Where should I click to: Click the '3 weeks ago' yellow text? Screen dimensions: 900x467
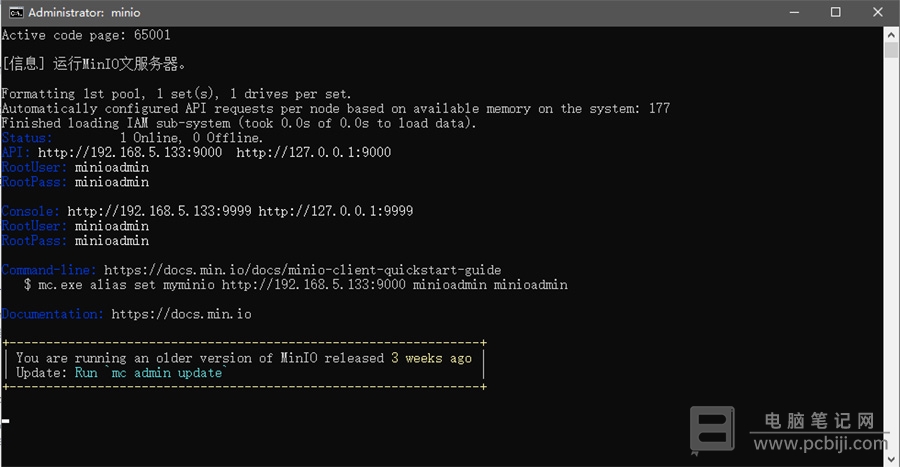(x=432, y=359)
